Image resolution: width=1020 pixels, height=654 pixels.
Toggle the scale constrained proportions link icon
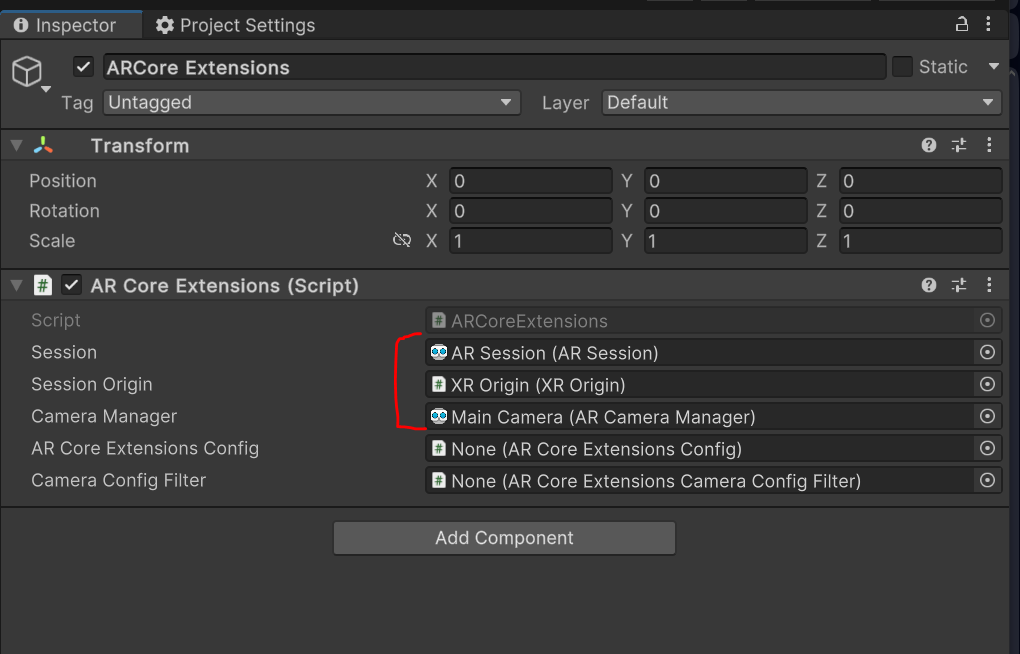402,241
